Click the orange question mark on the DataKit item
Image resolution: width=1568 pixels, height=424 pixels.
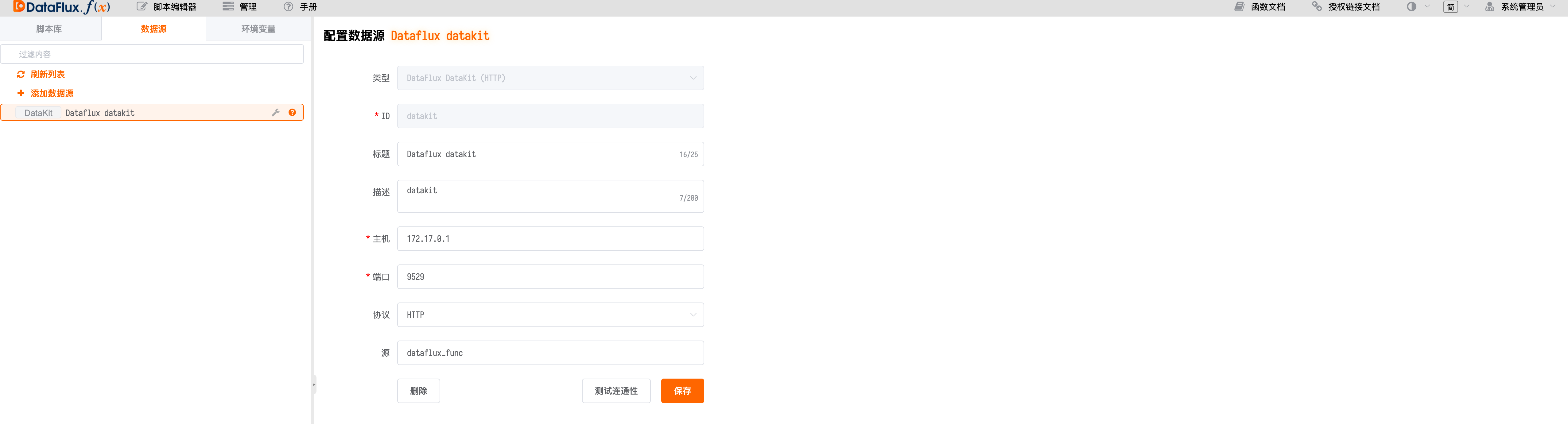pos(292,113)
